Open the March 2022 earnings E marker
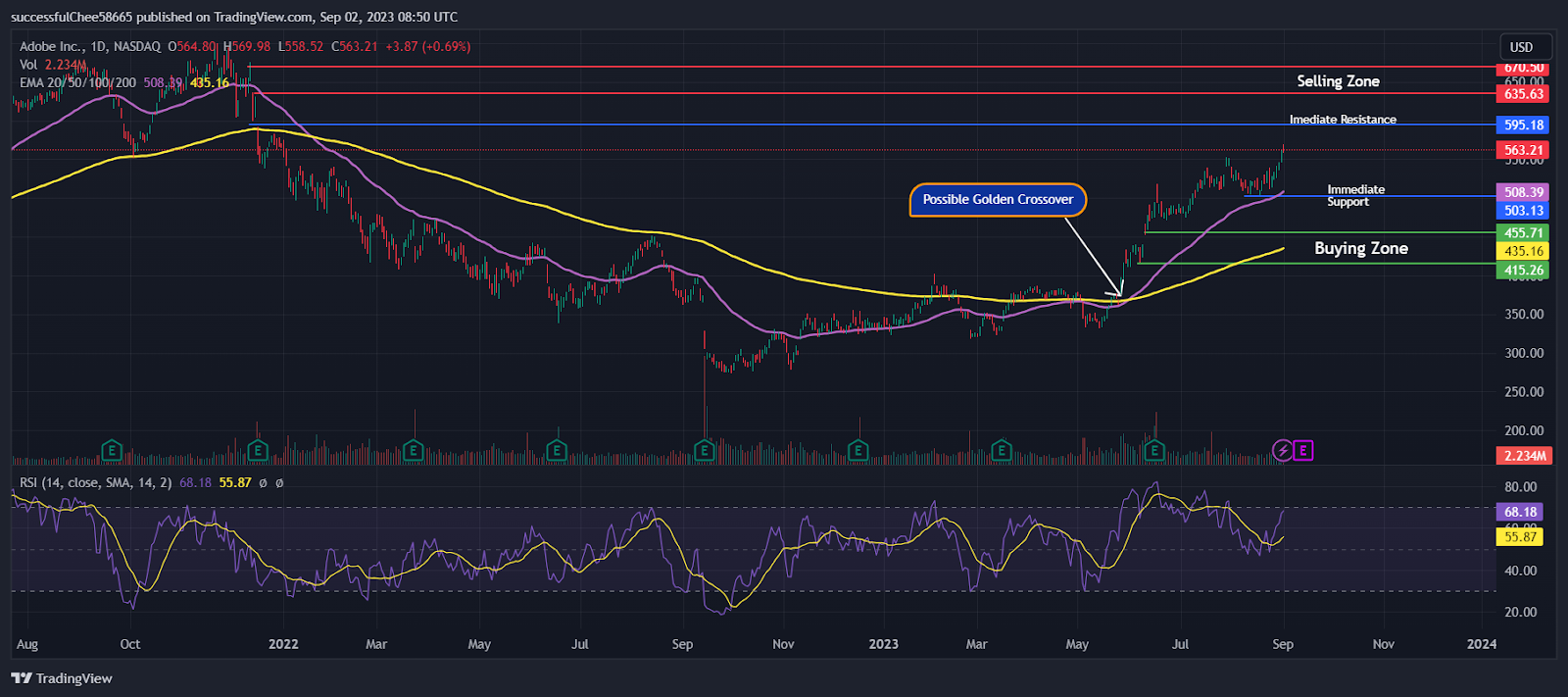This screenshot has height=697, width=1568. [413, 451]
